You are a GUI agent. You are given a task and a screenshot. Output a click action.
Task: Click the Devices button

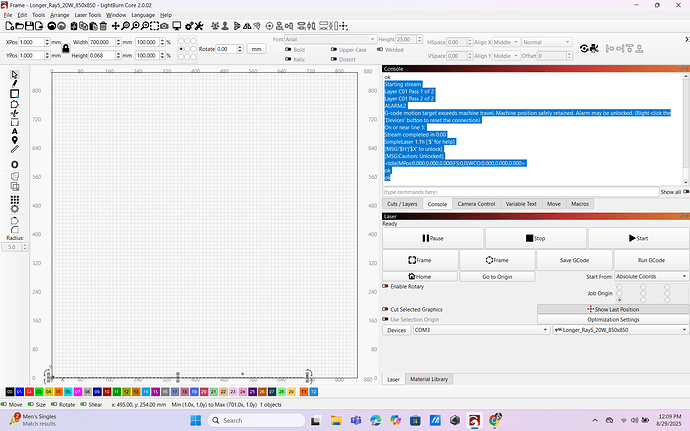[x=396, y=330]
